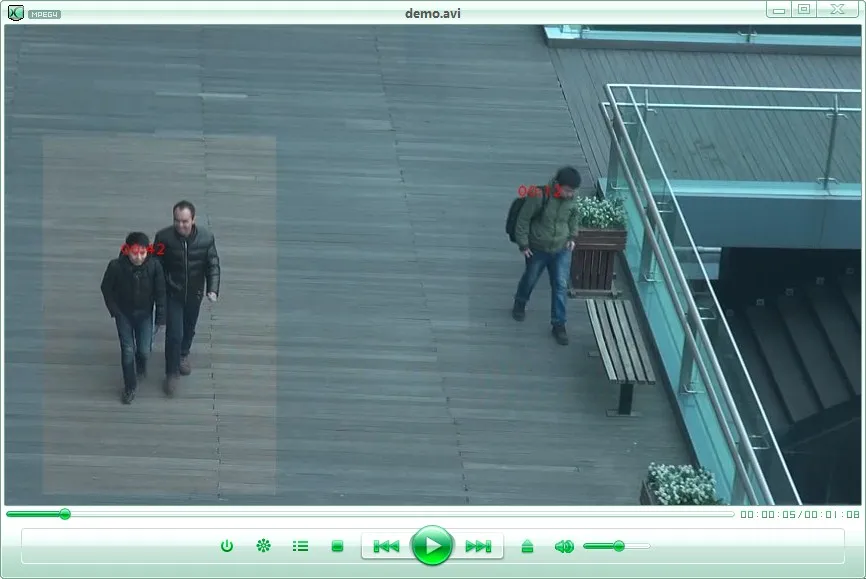Image resolution: width=866 pixels, height=579 pixels.
Task: Start playback with the round play button
Action: point(432,546)
